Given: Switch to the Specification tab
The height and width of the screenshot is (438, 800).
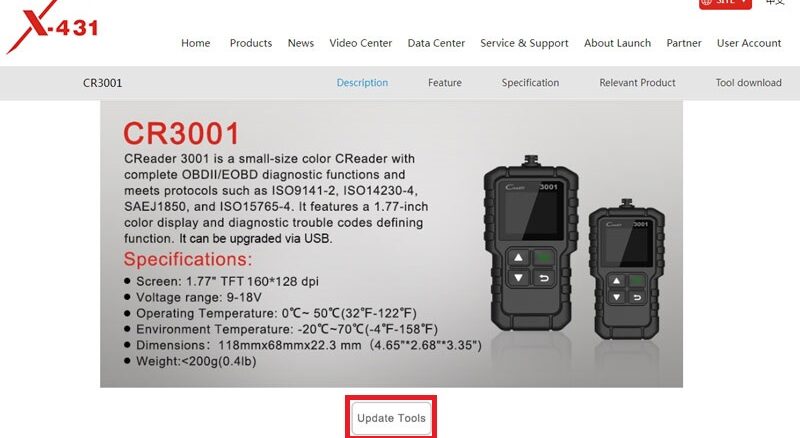Looking at the screenshot, I should (x=530, y=83).
